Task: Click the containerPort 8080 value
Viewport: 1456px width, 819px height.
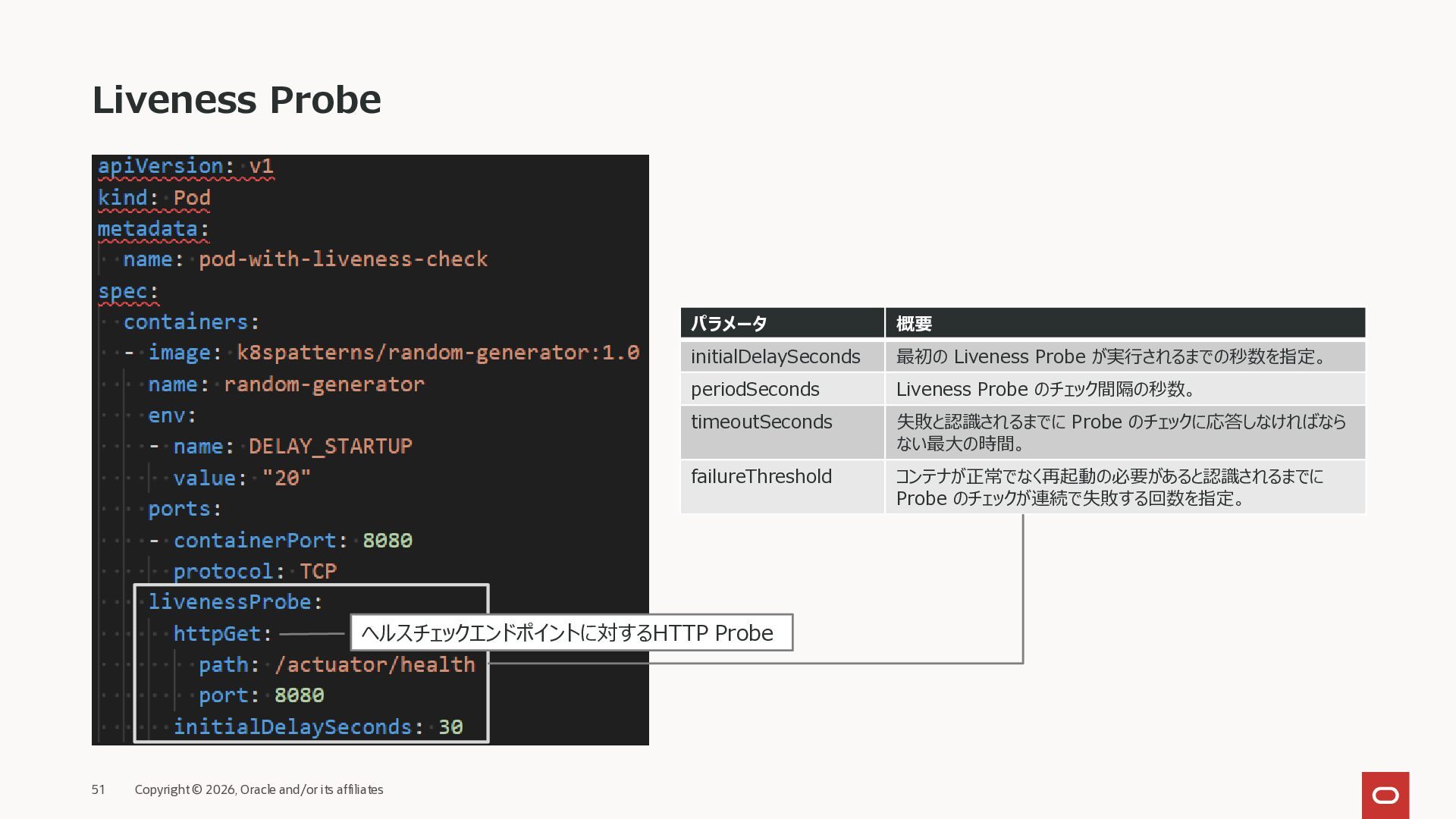Action: click(387, 541)
